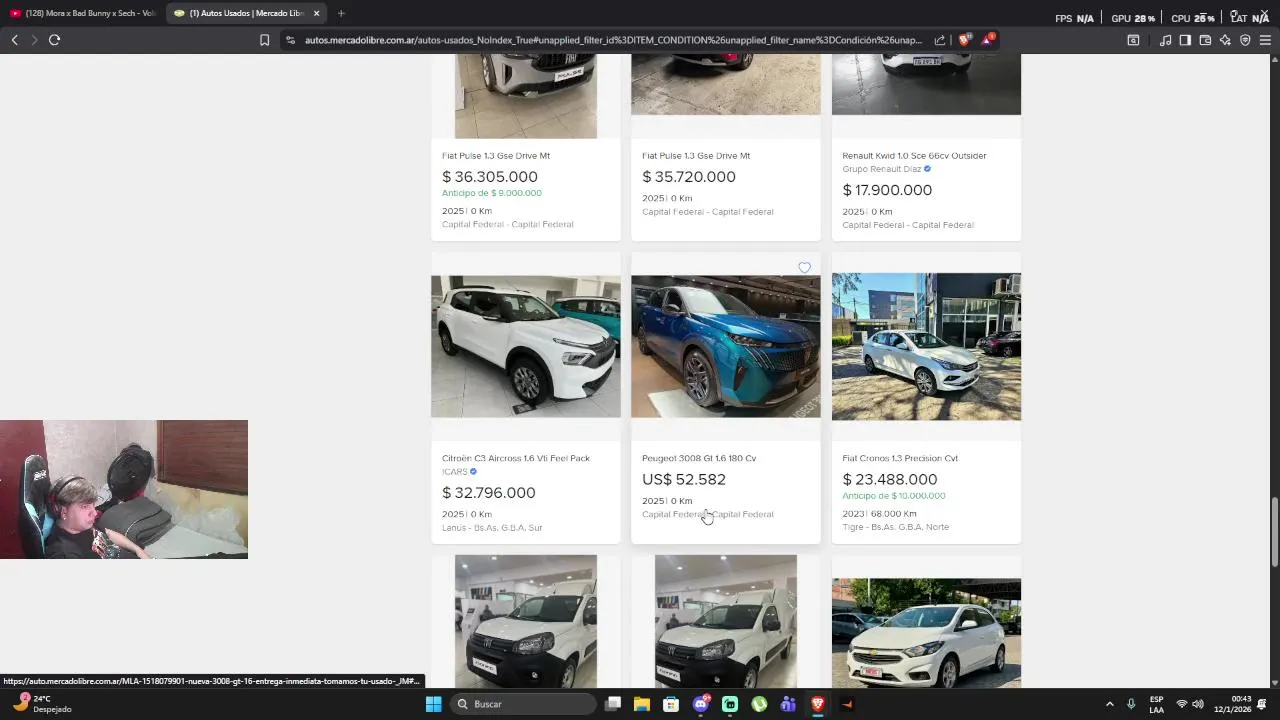
Task: Open the media playlist music-note icon
Action: tap(1166, 40)
